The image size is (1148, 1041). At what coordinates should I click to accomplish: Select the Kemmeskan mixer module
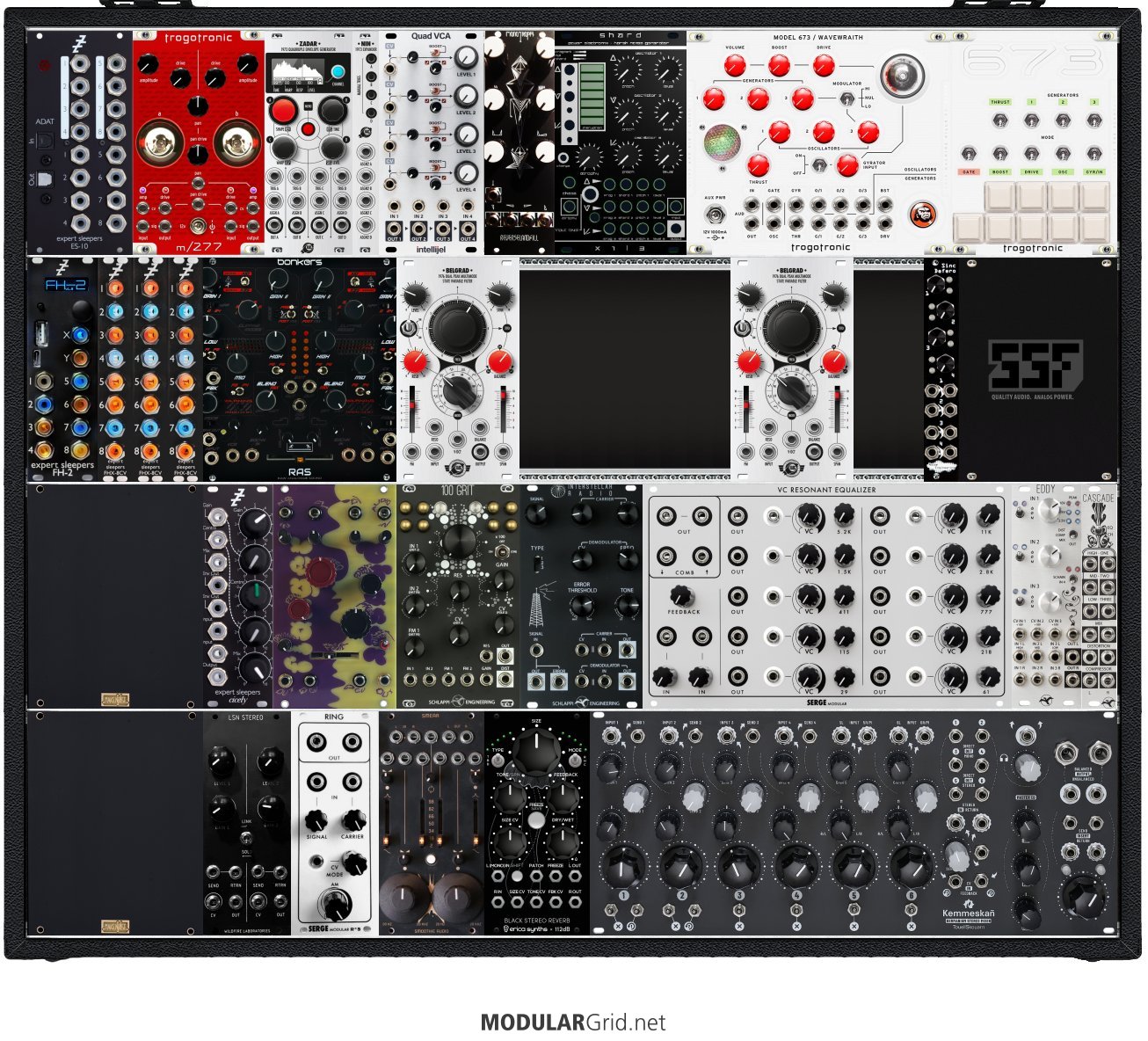[854, 823]
